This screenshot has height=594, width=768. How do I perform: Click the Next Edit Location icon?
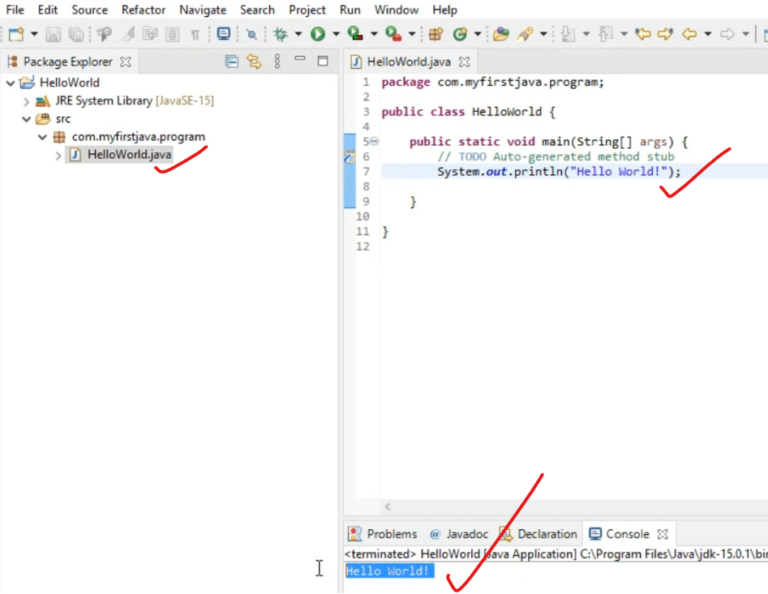tap(666, 34)
